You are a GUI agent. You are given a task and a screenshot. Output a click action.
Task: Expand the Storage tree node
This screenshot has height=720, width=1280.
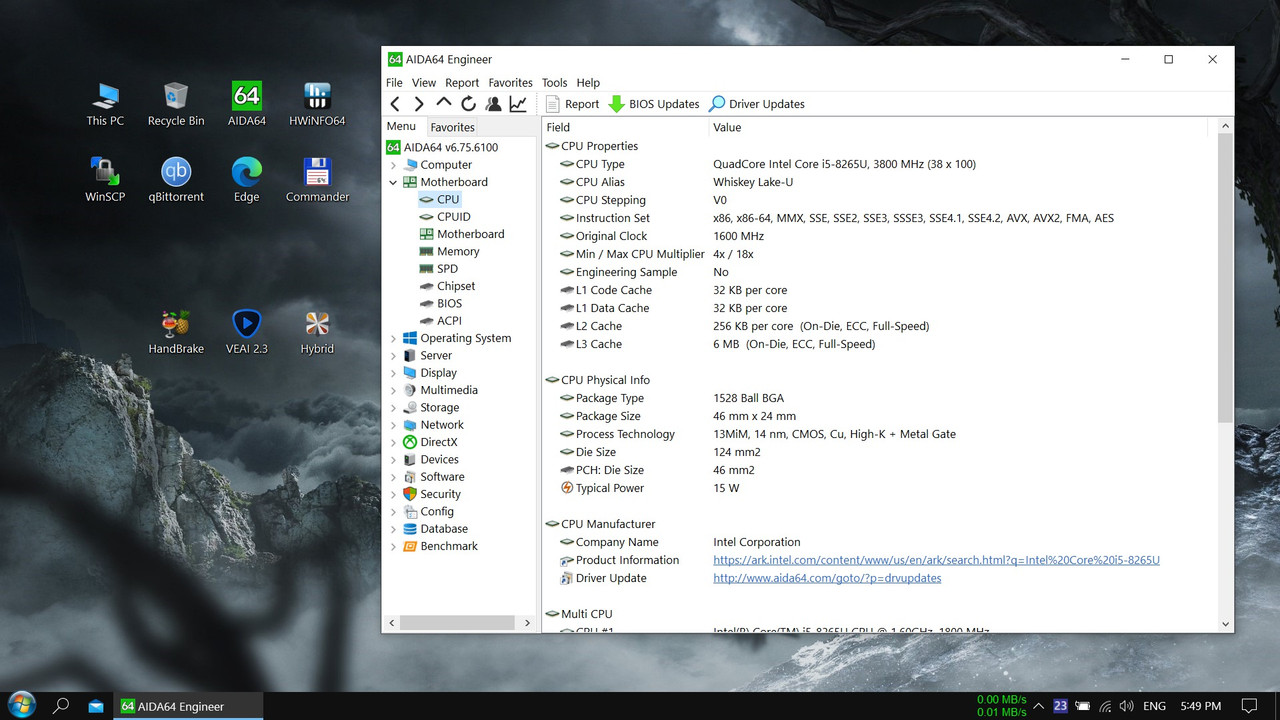(x=393, y=408)
